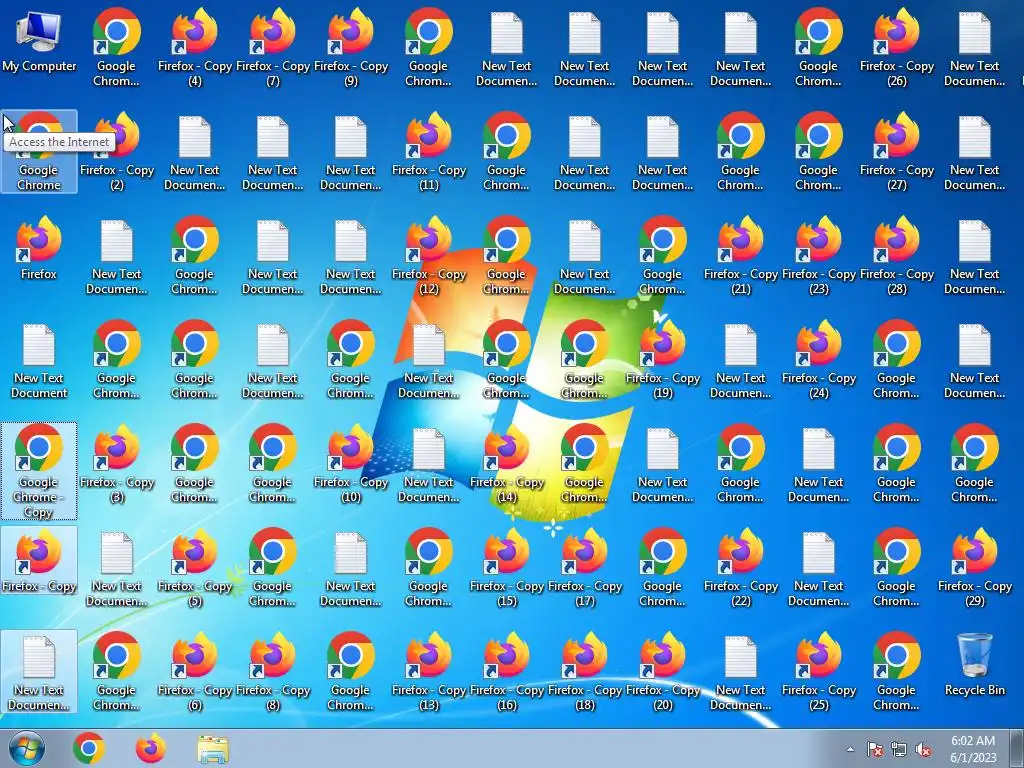
Task: Open the Recycle Bin icon
Action: point(974,664)
